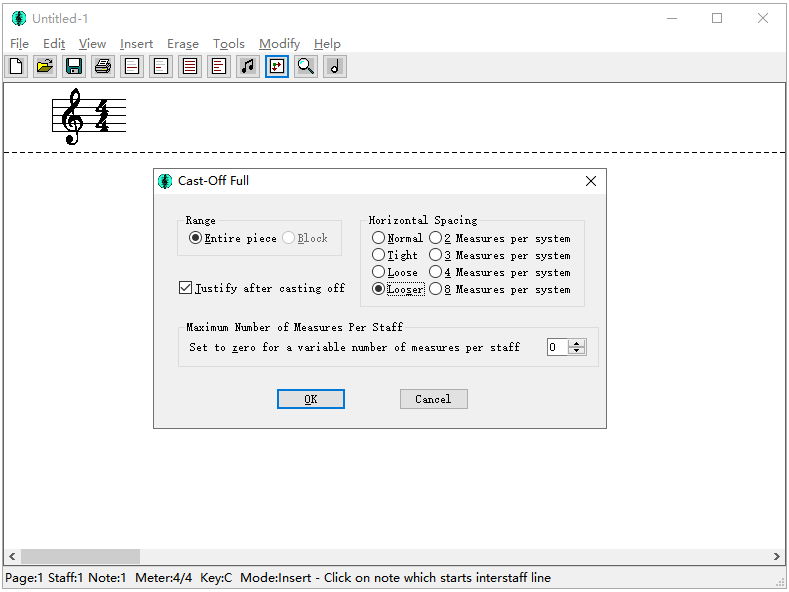The image size is (789, 592).
Task: Click the Save floppy disk icon
Action: (x=74, y=66)
